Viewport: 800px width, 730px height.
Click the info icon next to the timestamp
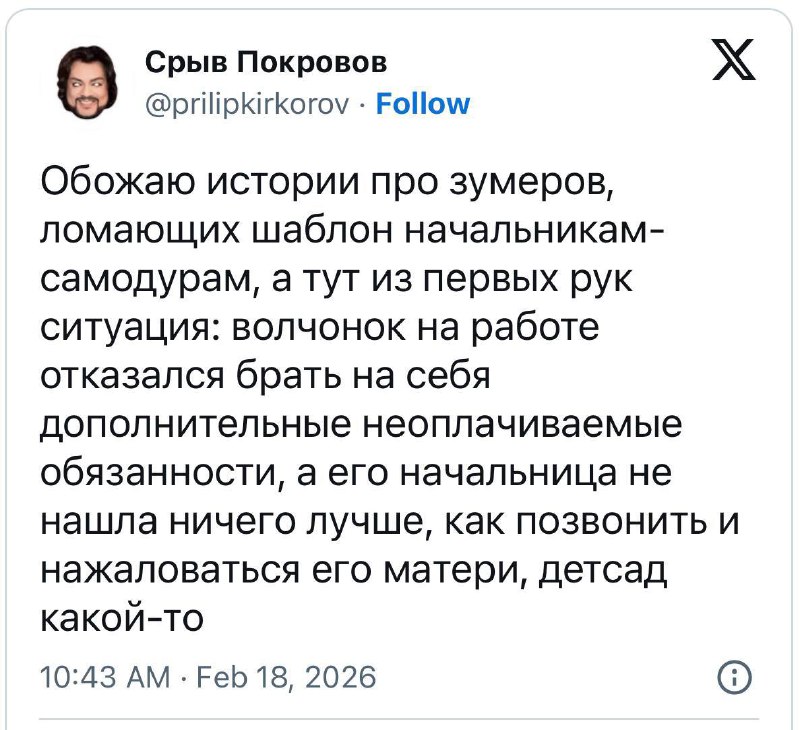coord(736,677)
